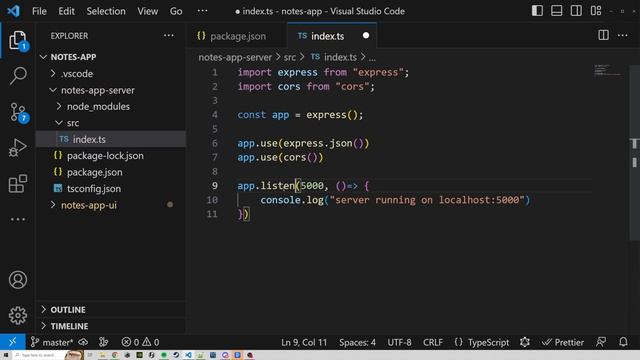Change indentation via Spaces: 4
Screen dimensions: 640x360
357,342
